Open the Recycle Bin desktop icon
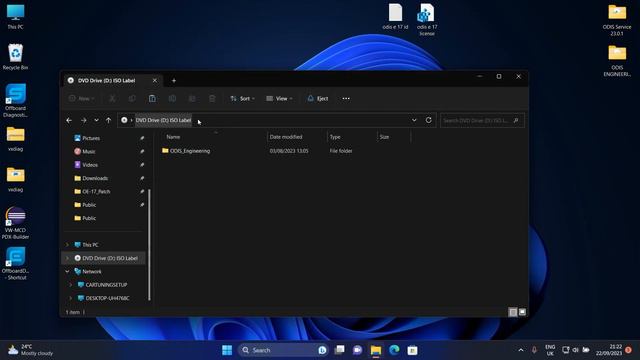Image resolution: width=640 pixels, height=360 pixels. [15, 57]
